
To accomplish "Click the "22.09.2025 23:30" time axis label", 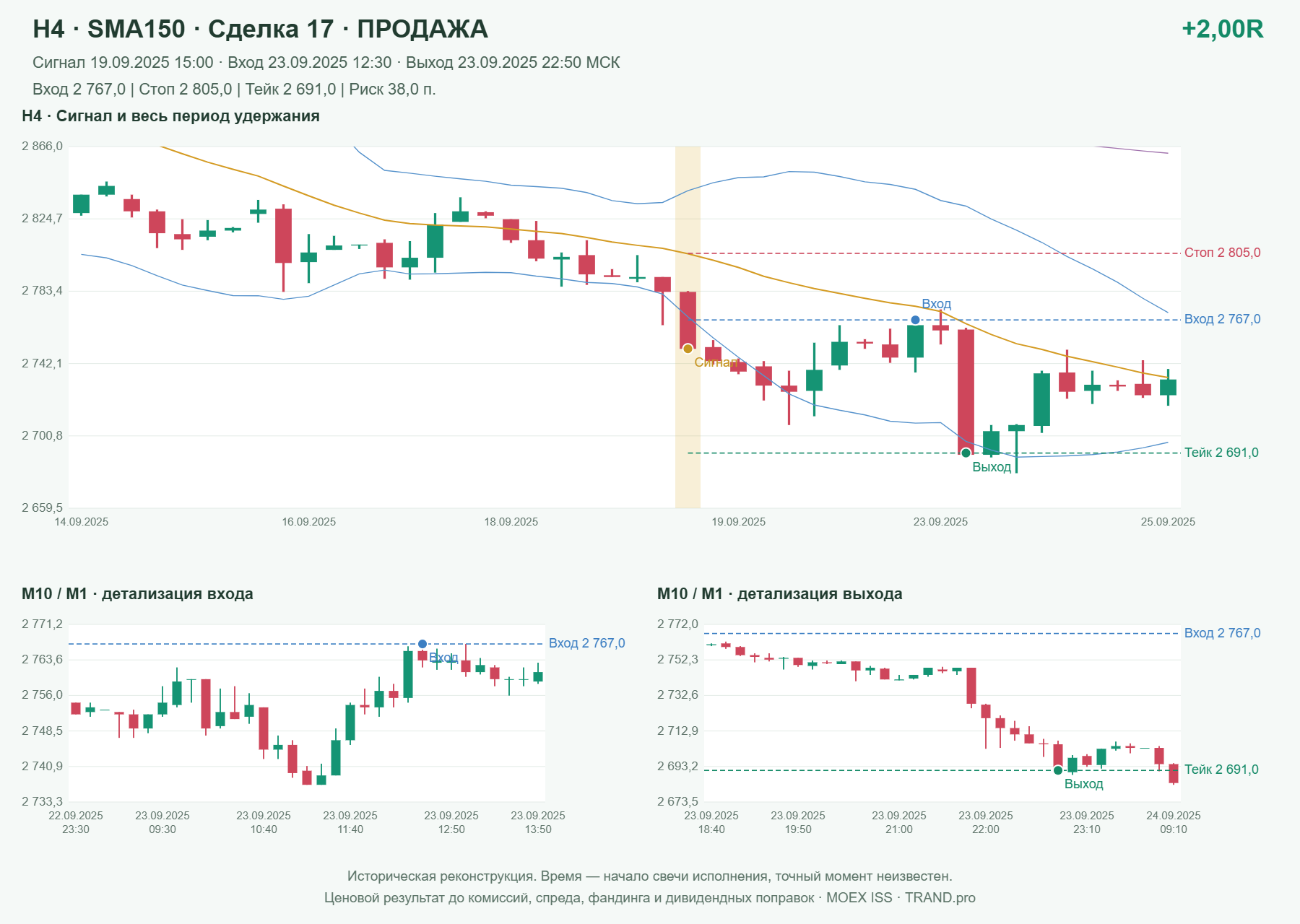I will tap(76, 822).
